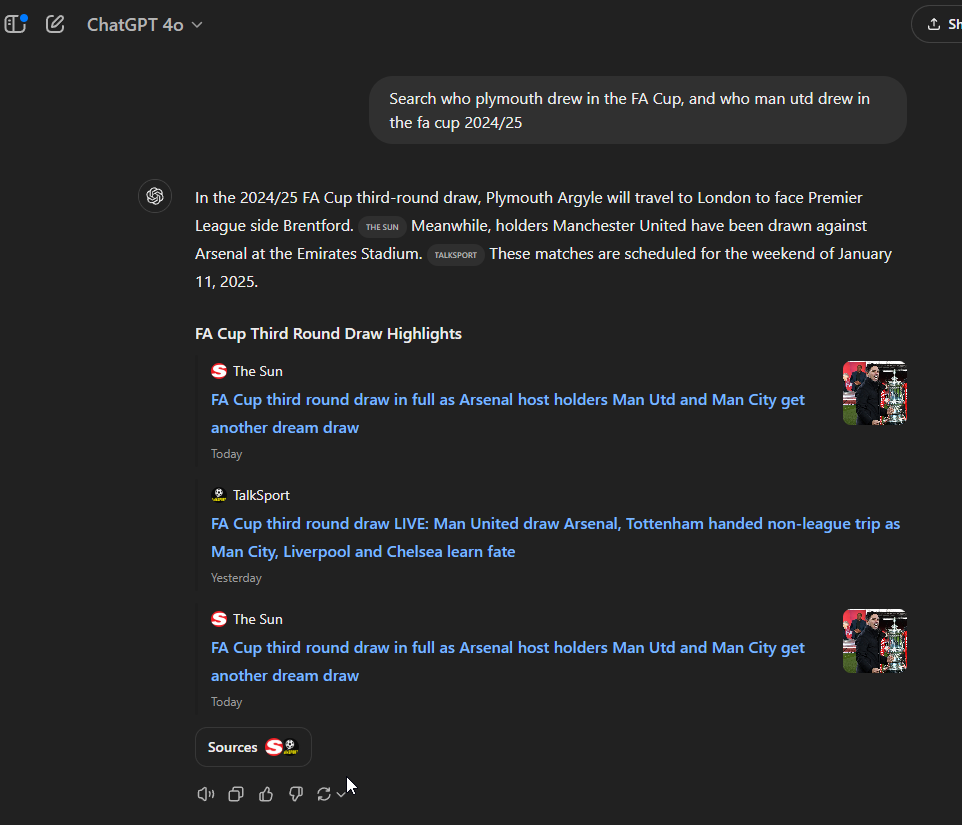
Task: Click the THE SUN inline citation badge
Action: (x=382, y=227)
